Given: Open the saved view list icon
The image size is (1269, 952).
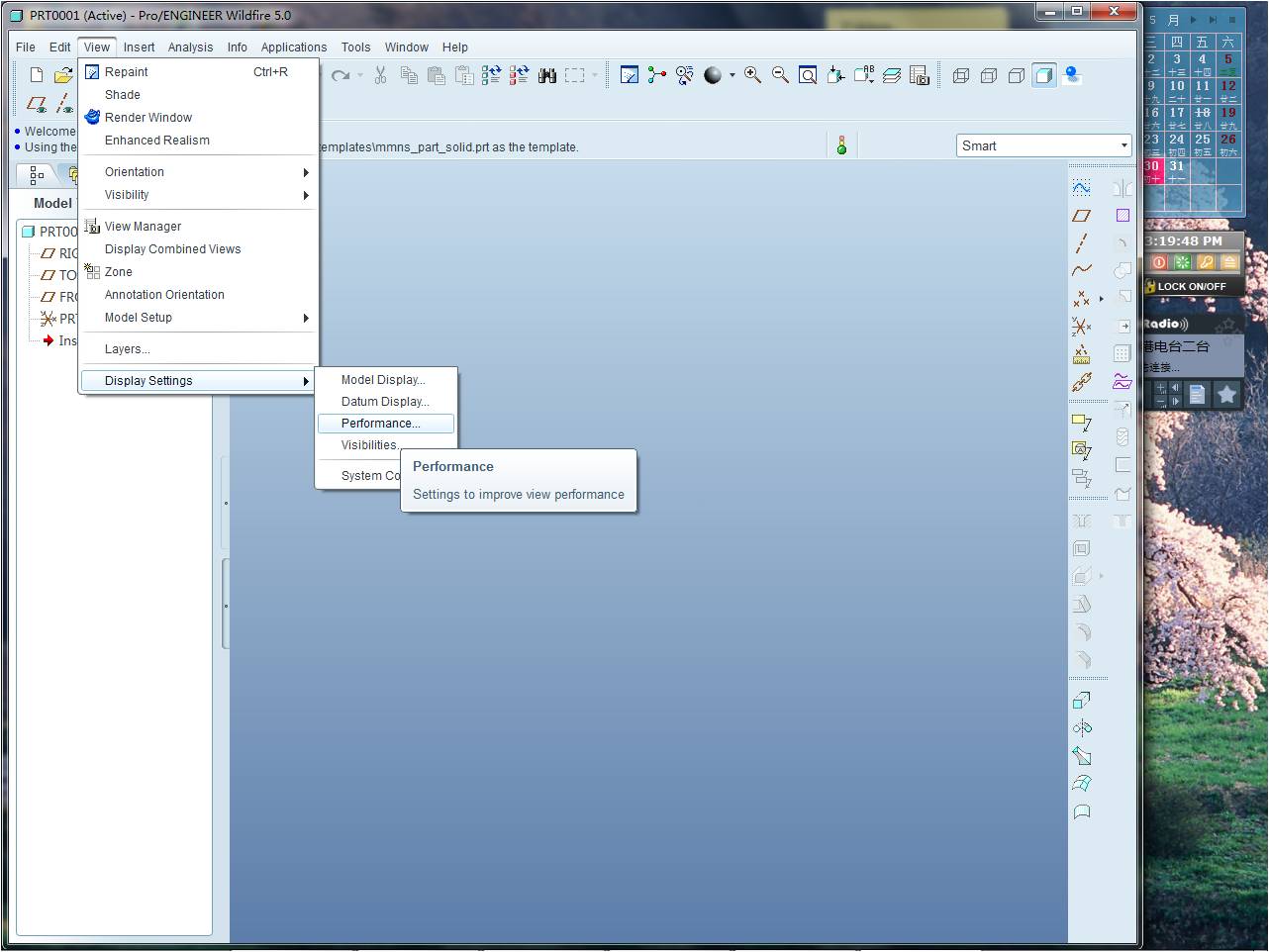Looking at the screenshot, I should [x=863, y=75].
